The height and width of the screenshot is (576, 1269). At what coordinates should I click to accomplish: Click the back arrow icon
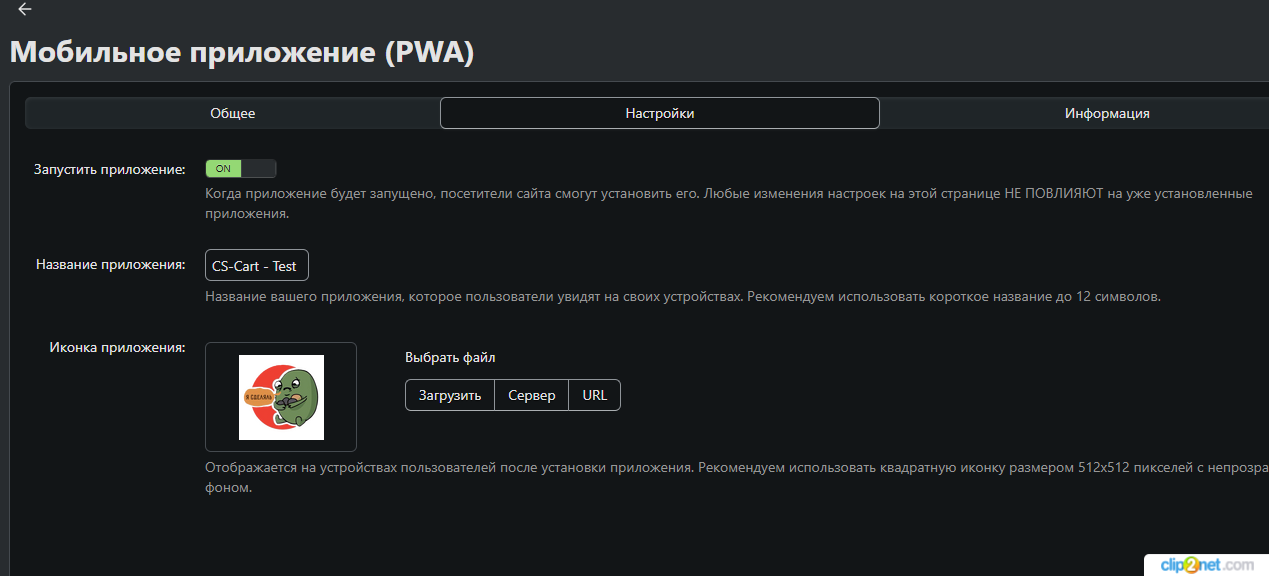pyautogui.click(x=25, y=9)
